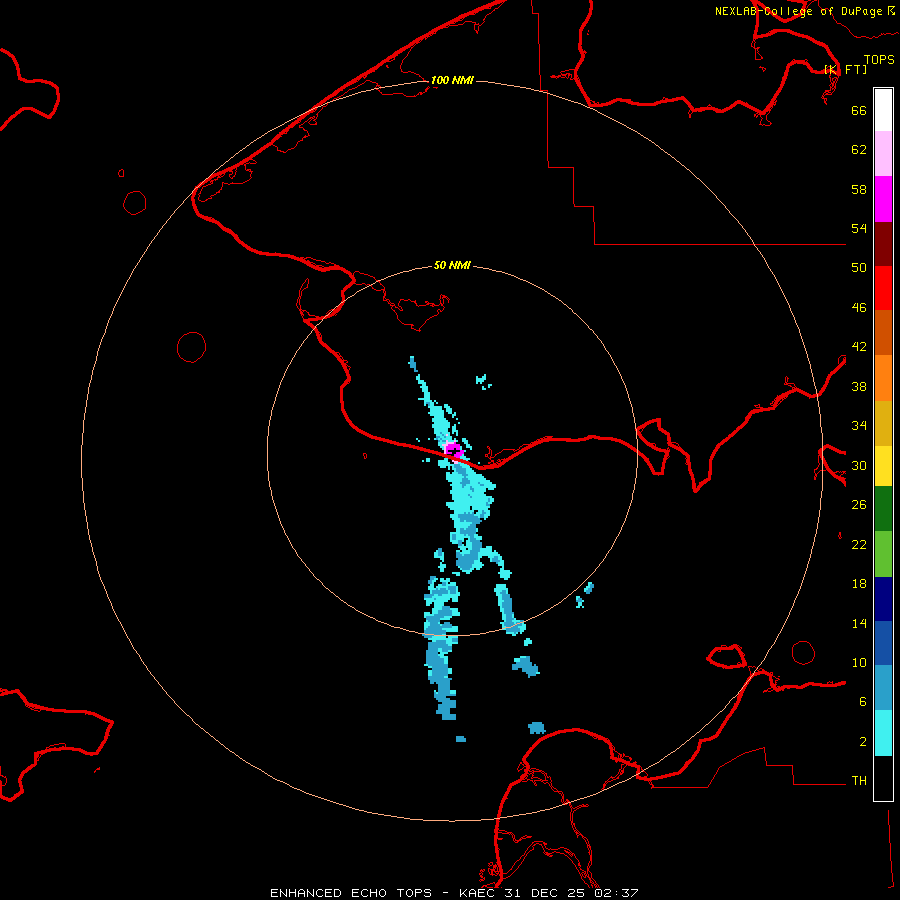The height and width of the screenshot is (900, 900).
Task: Pick the bright orange swatch in the scale
Action: (x=883, y=378)
